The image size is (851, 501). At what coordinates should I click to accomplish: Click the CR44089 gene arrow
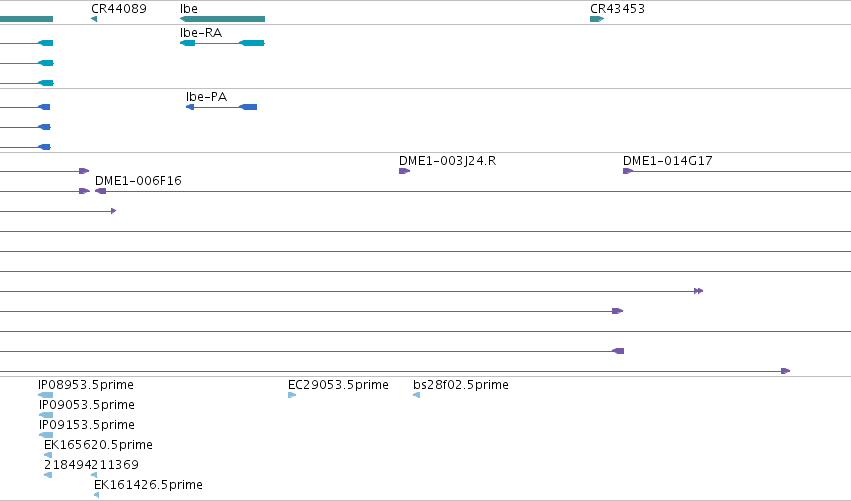point(94,19)
